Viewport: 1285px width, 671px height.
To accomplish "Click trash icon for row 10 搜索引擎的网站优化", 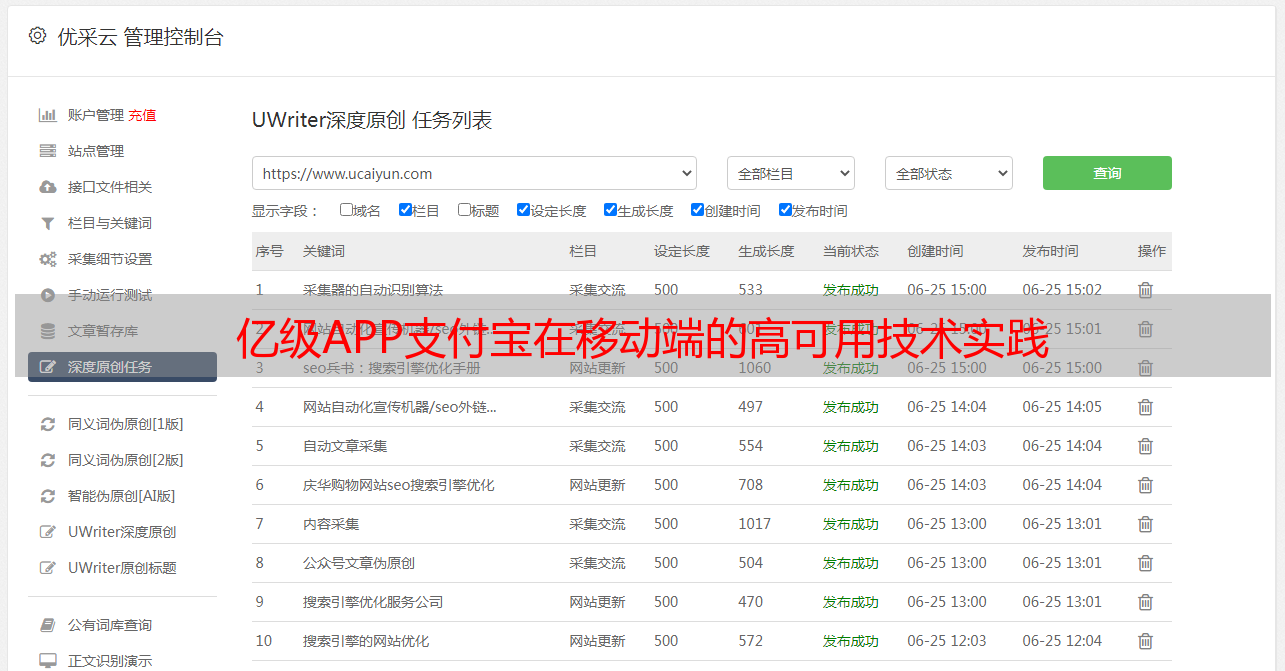I will 1145,641.
